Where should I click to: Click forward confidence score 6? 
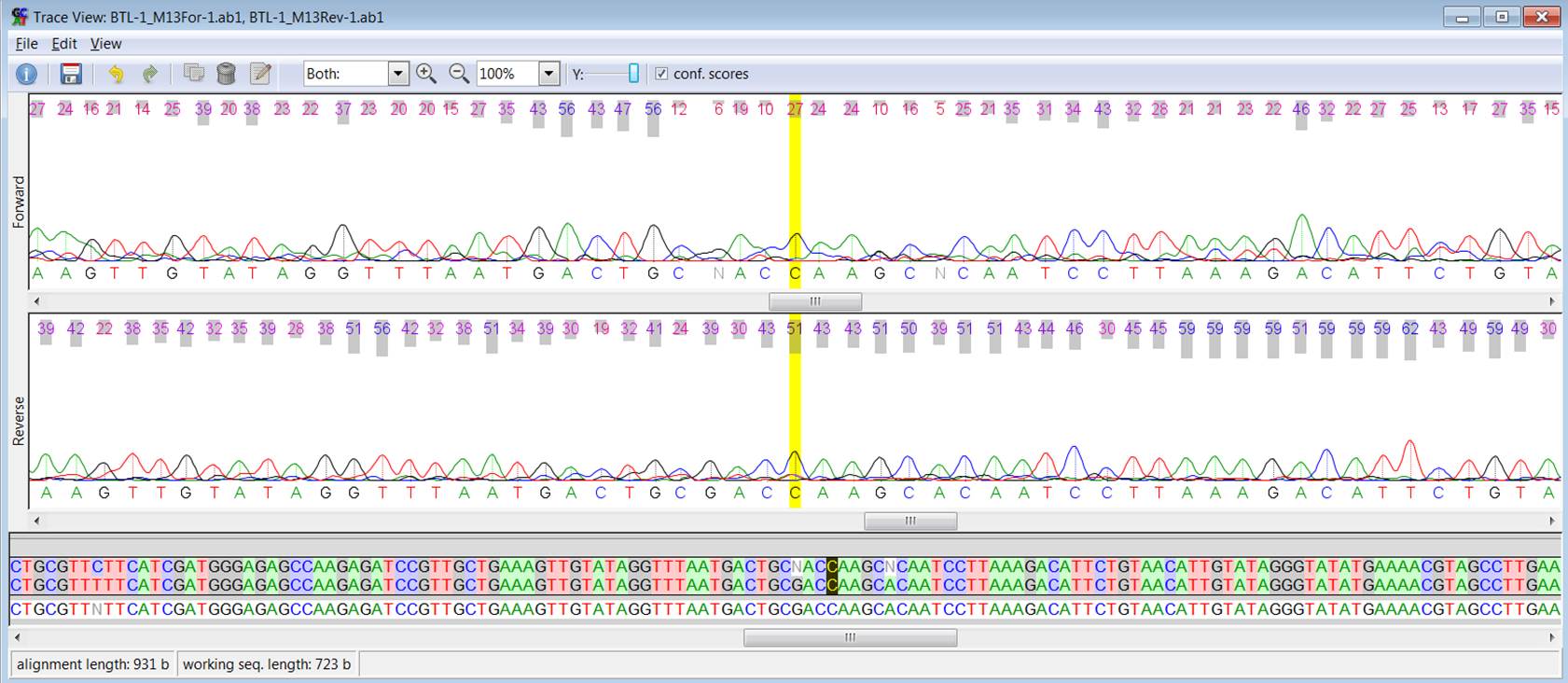pos(718,109)
